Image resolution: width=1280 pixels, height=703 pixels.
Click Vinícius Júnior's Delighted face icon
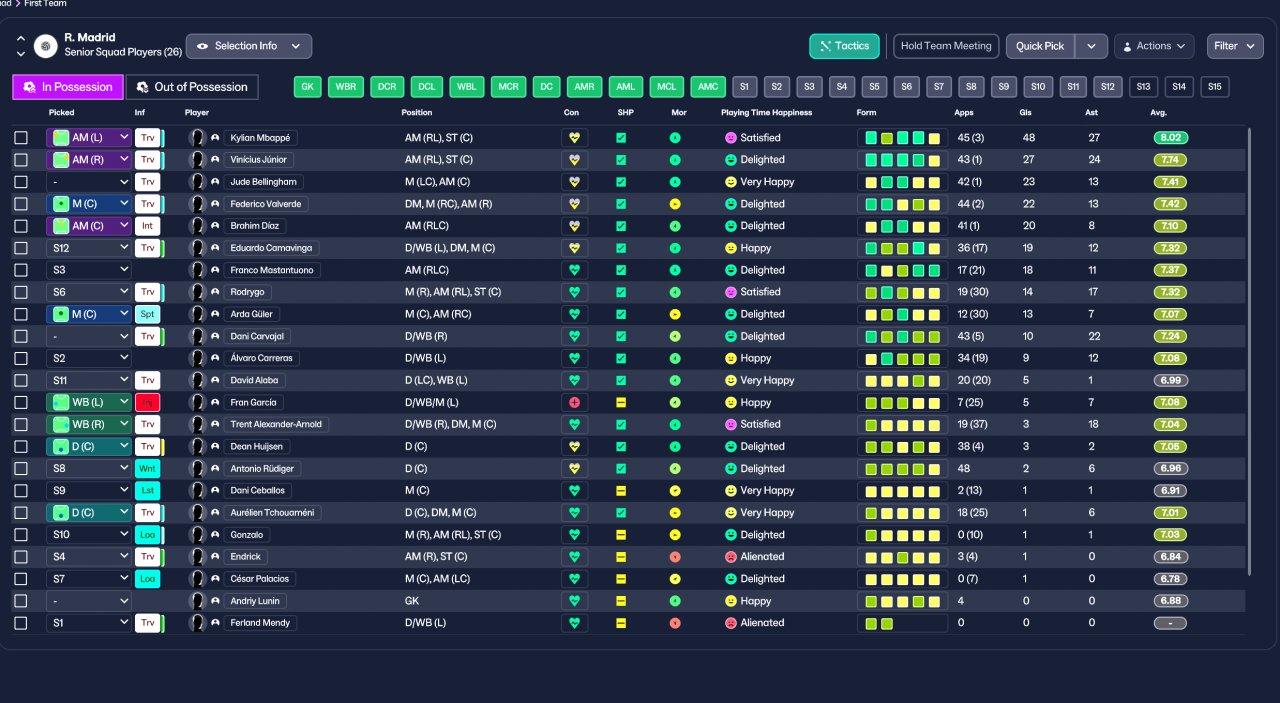730,160
